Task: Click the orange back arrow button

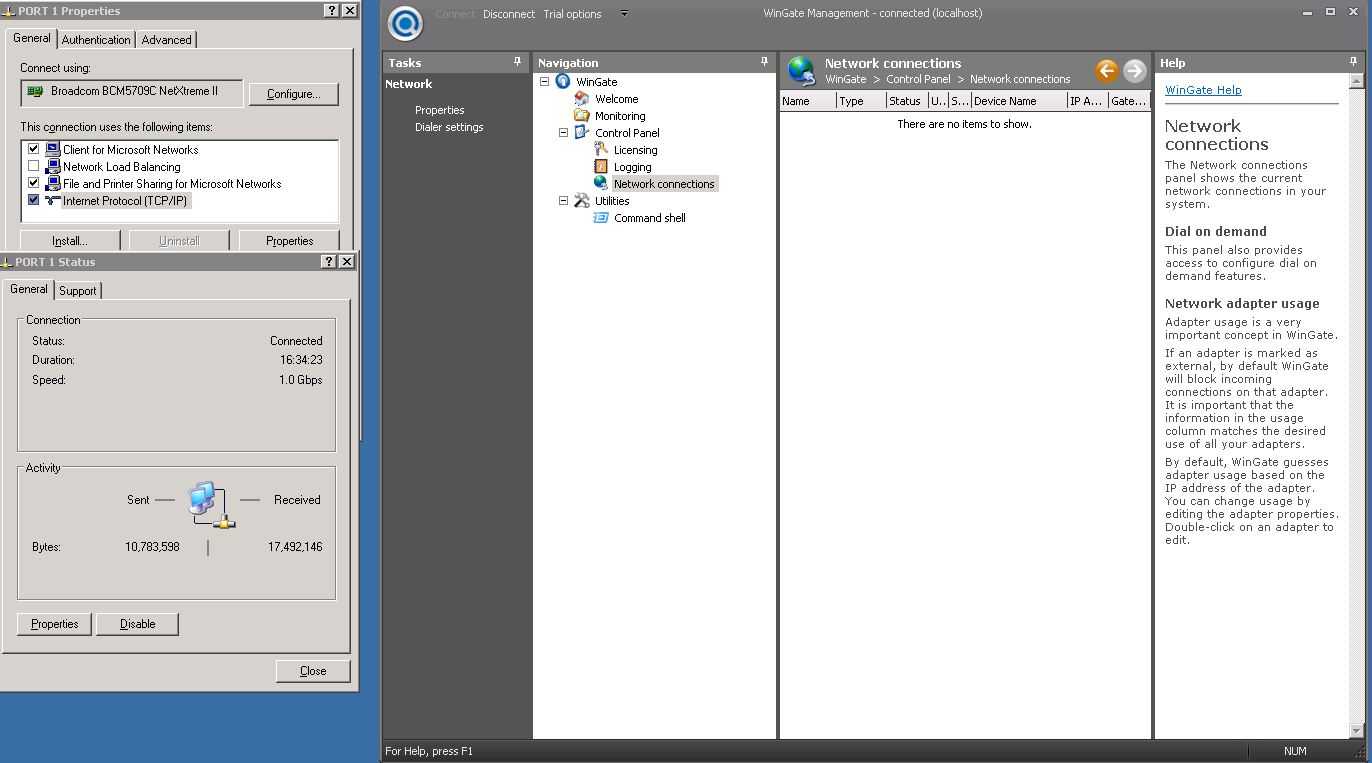Action: 1106,70
